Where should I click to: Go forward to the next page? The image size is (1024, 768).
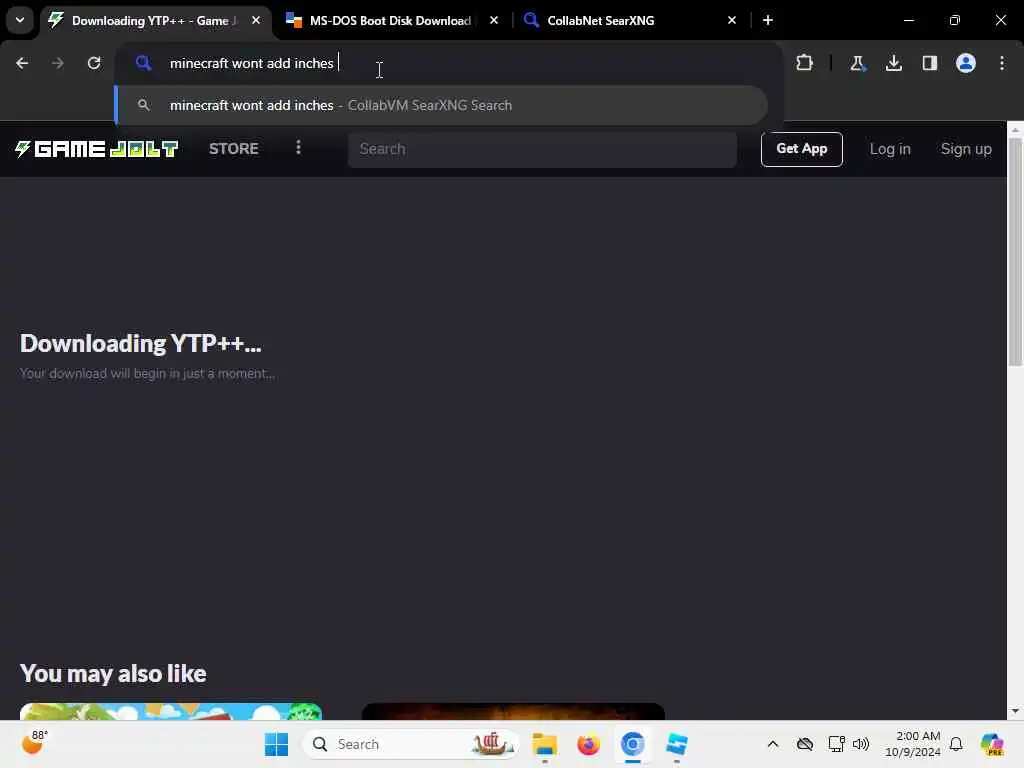coord(57,63)
